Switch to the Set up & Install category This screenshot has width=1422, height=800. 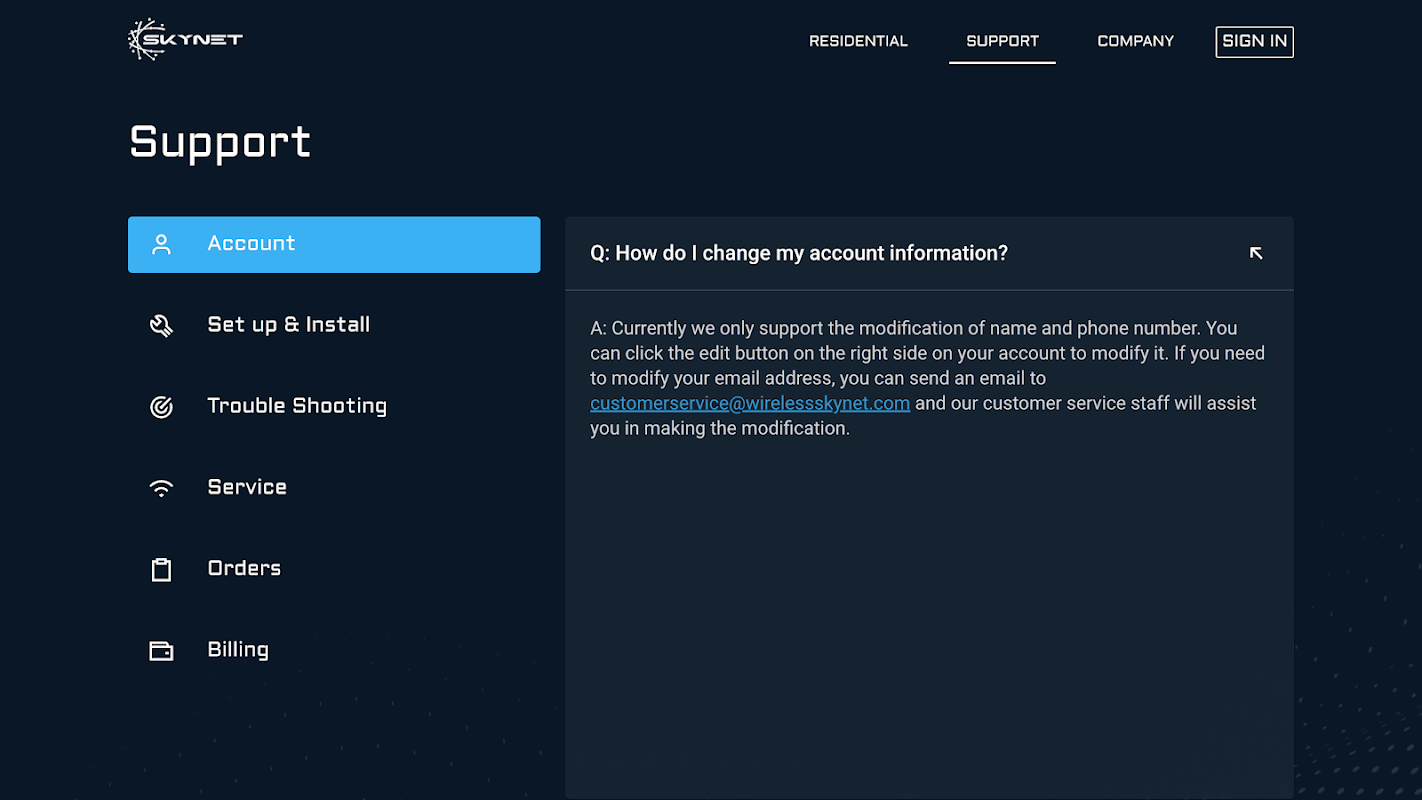tap(288, 325)
